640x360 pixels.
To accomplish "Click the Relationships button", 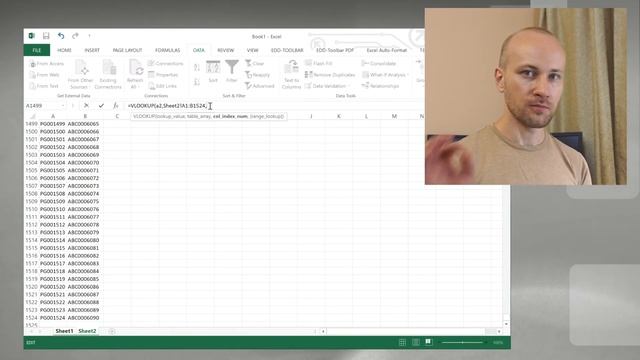I will pos(380,86).
